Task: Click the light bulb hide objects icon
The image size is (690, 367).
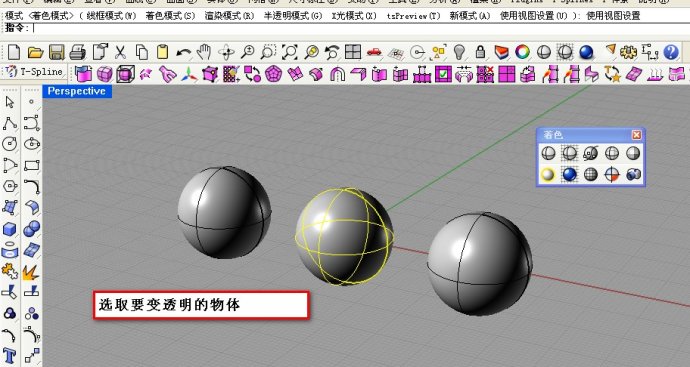Action: pos(459,52)
